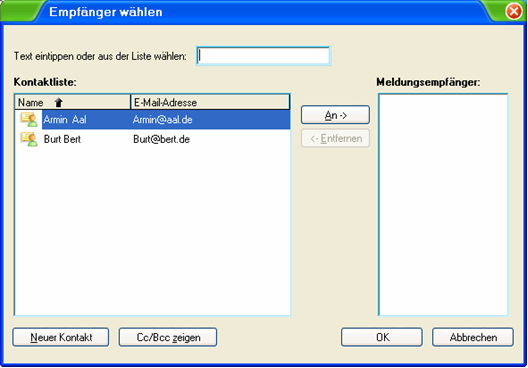Image resolution: width=528 pixels, height=368 pixels.
Task: Close the Empfänger wählen dialog
Action: [514, 12]
